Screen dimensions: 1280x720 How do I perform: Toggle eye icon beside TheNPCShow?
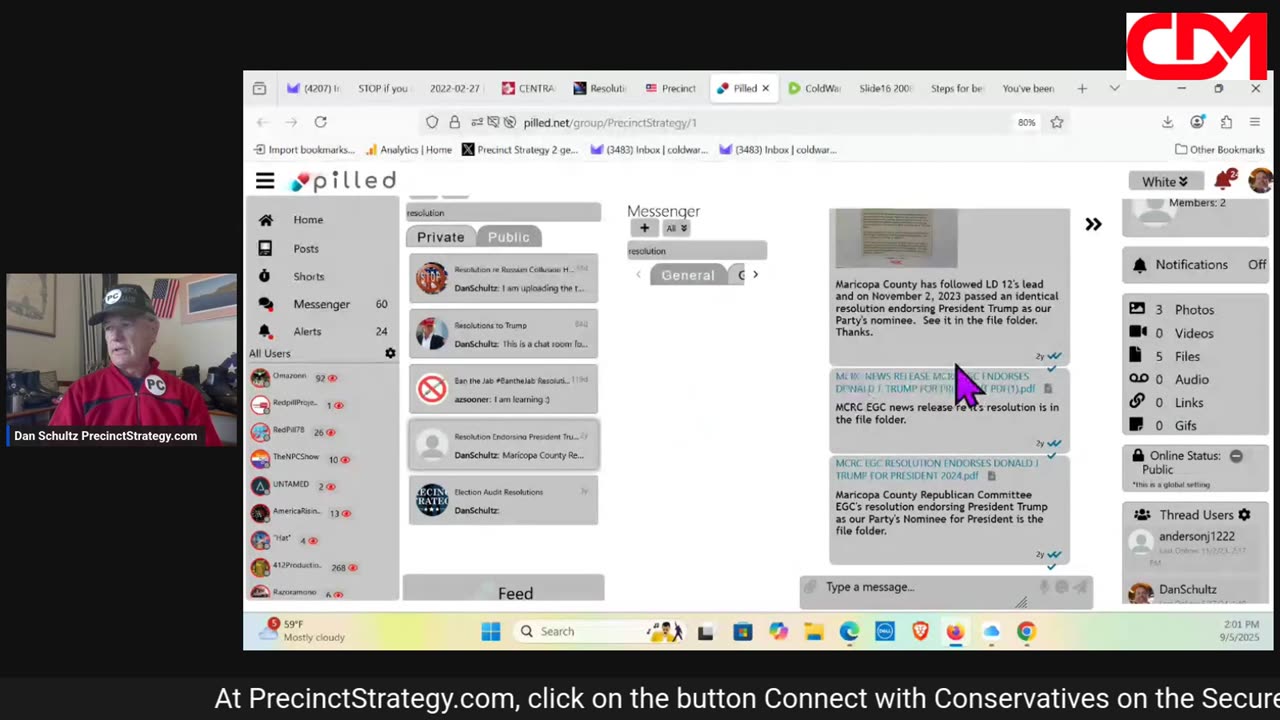346,460
